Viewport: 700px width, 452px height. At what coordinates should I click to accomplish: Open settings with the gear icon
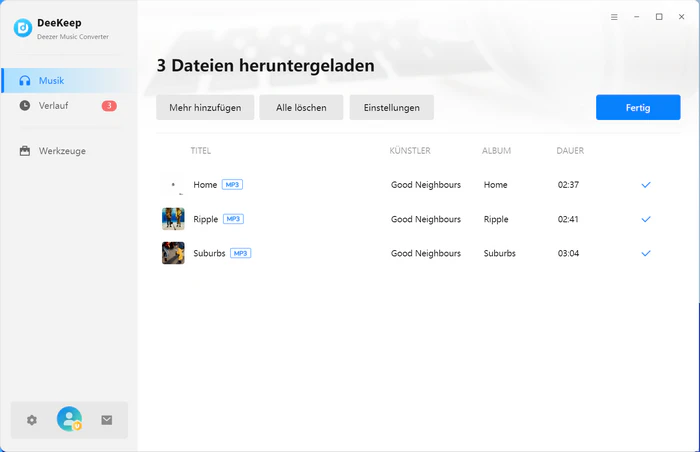[32, 420]
